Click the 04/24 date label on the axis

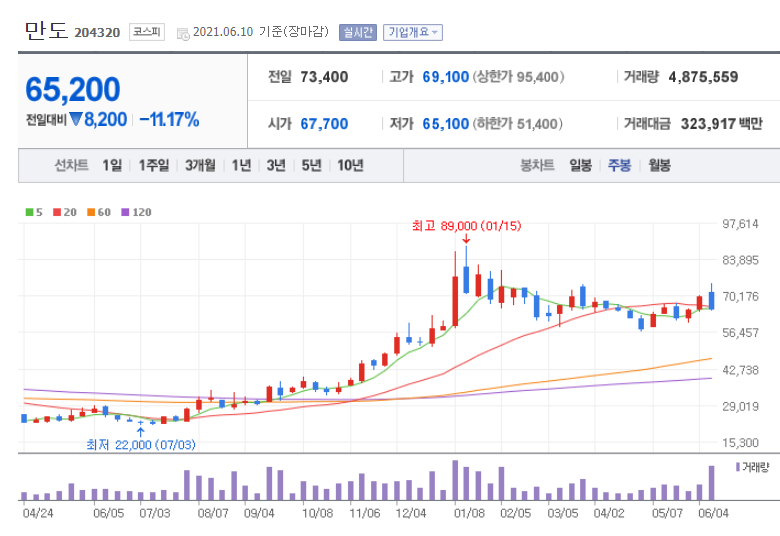click(38, 513)
